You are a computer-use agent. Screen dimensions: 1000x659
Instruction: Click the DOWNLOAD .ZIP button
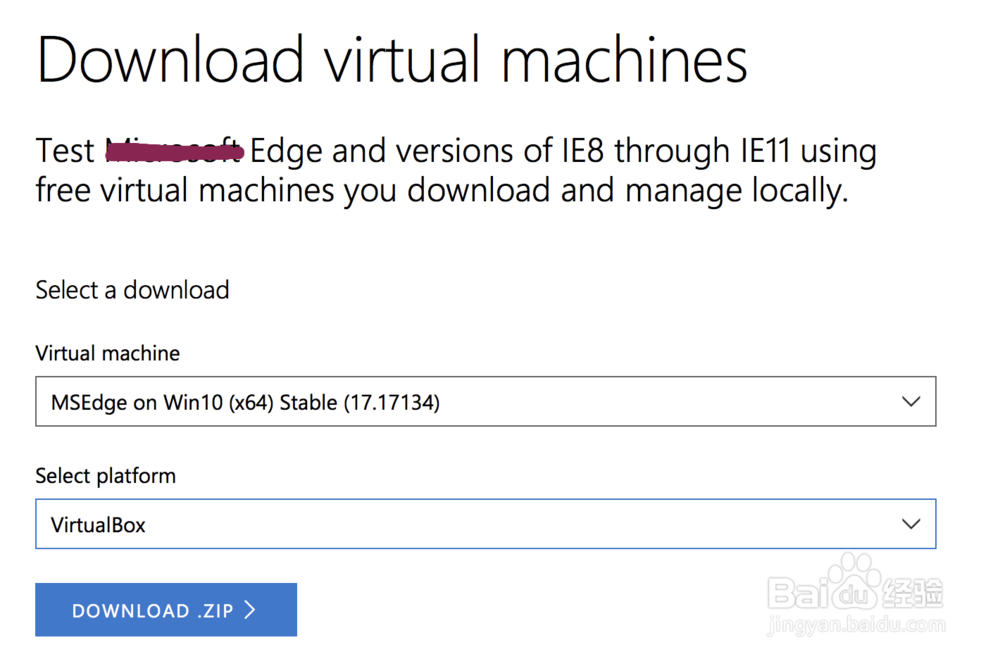pos(166,609)
